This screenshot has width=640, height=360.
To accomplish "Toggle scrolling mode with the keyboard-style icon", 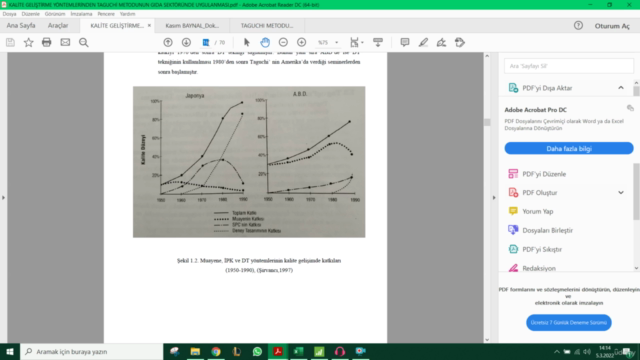I will tap(378, 42).
